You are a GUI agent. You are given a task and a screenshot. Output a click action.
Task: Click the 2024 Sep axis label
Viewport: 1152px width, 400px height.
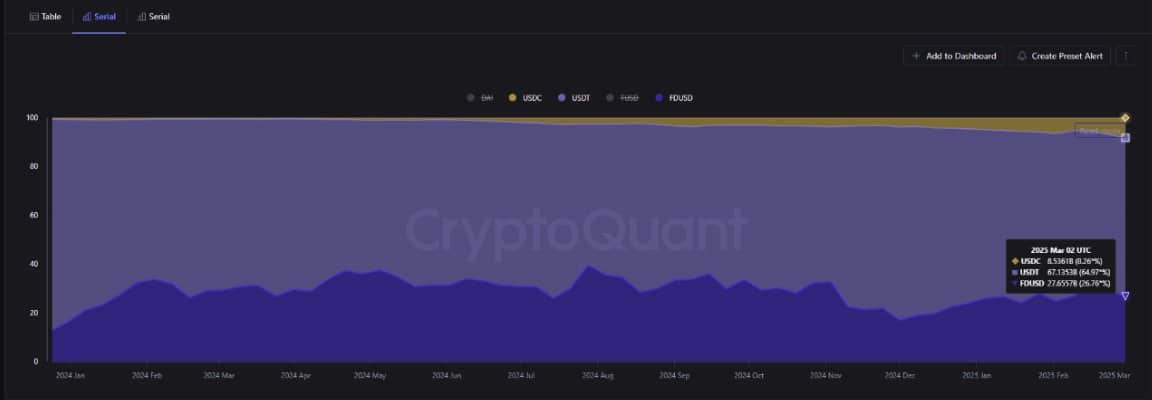[674, 375]
